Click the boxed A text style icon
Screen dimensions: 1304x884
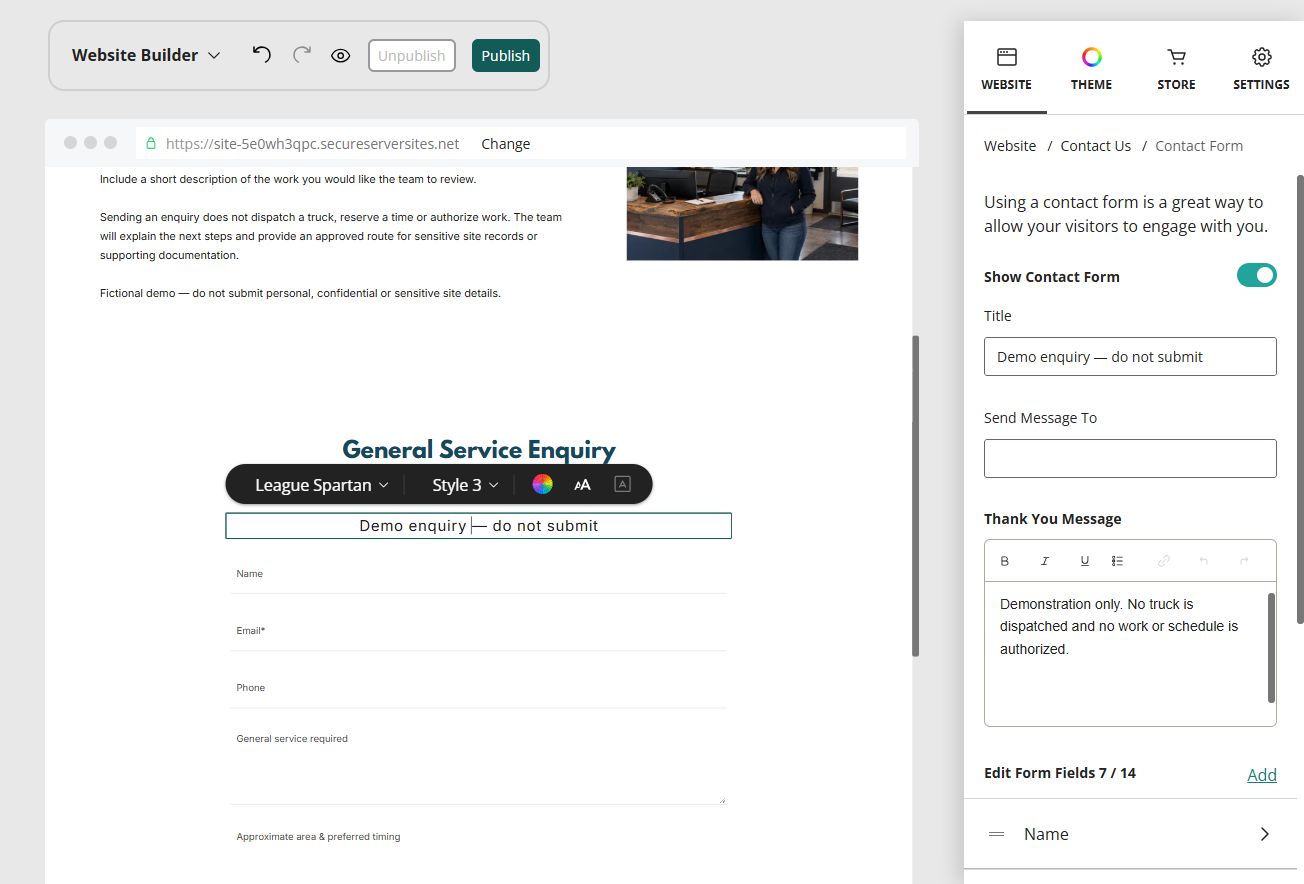[x=622, y=485]
